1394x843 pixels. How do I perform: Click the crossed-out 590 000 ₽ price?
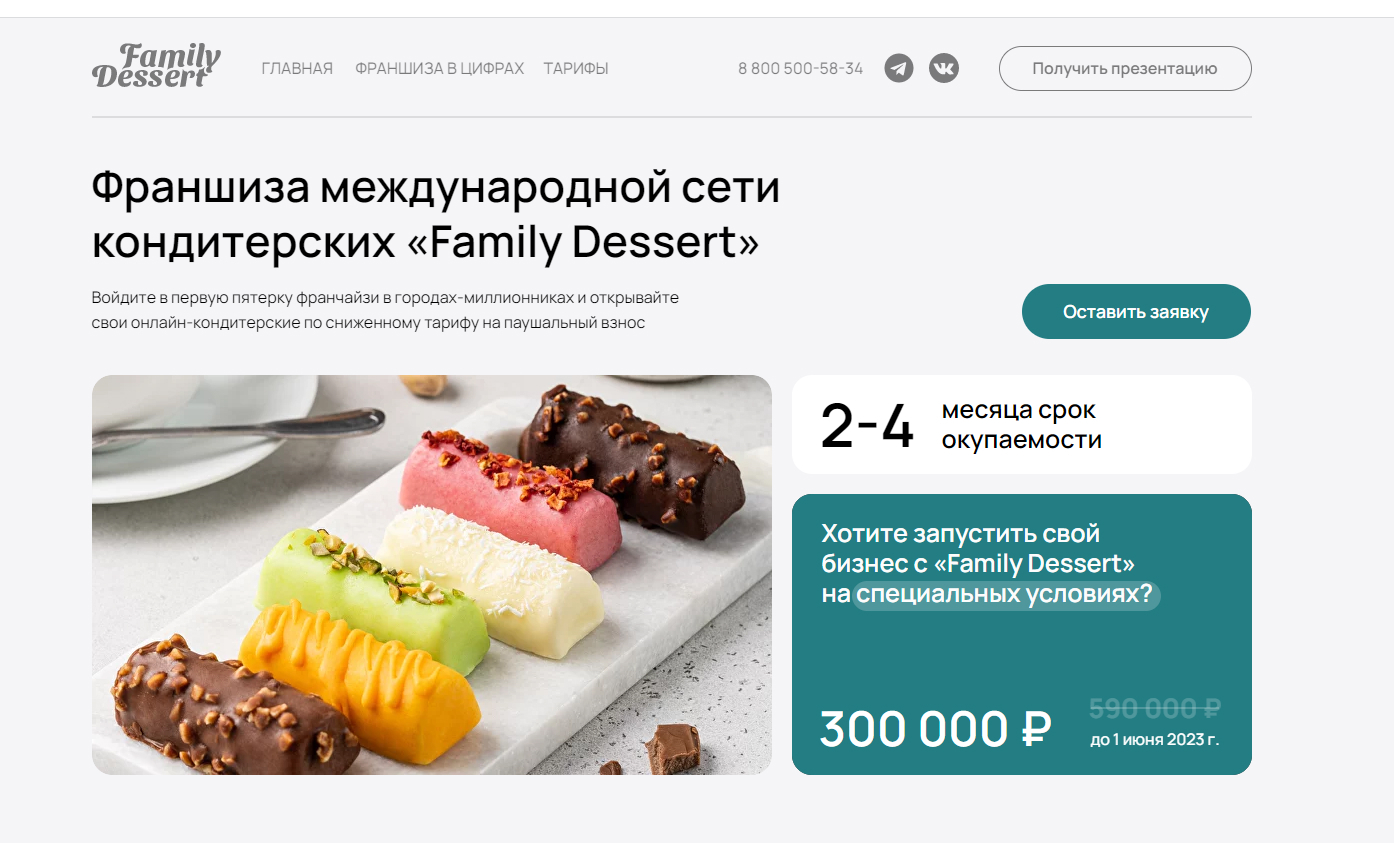point(1155,708)
